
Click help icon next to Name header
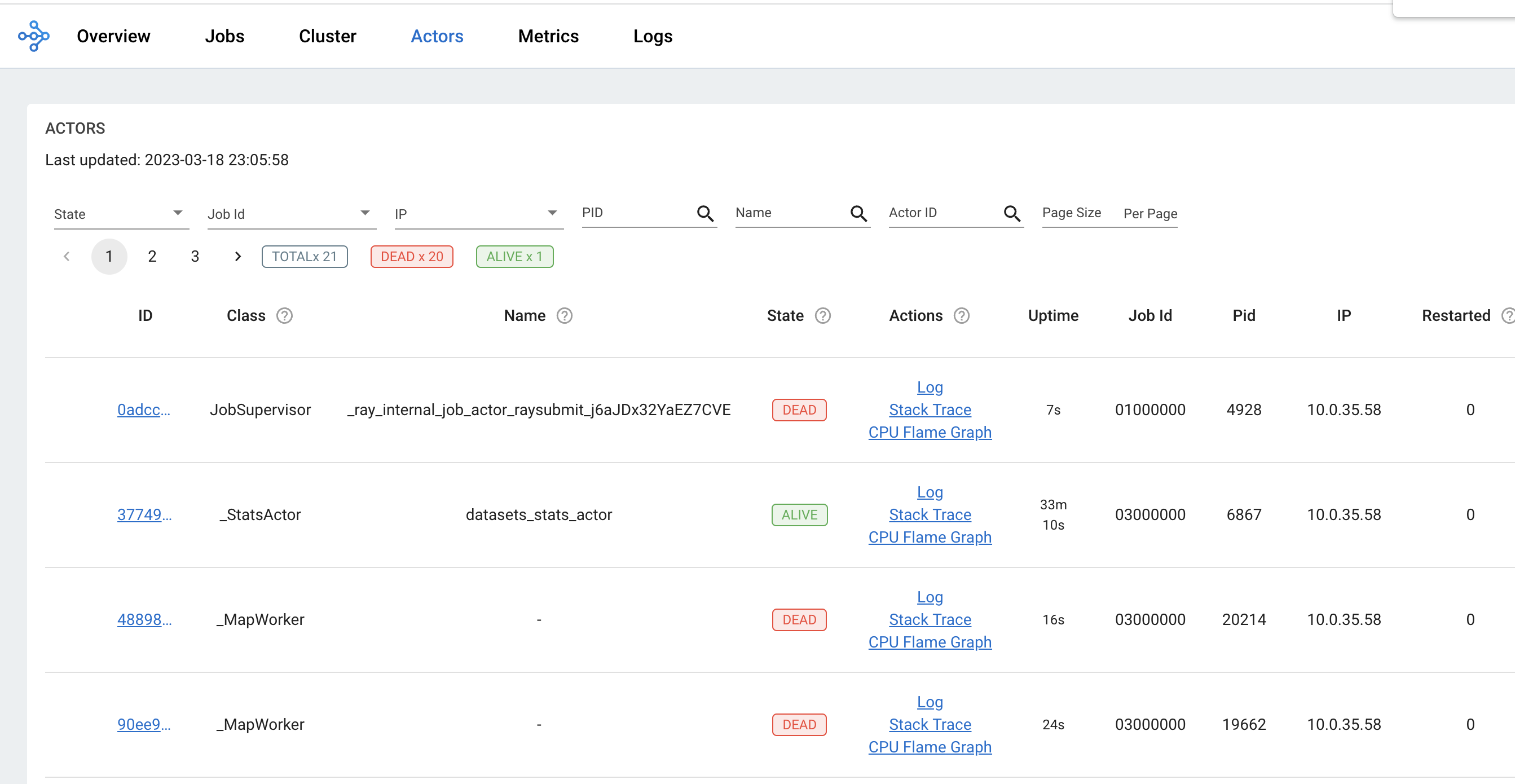(564, 316)
